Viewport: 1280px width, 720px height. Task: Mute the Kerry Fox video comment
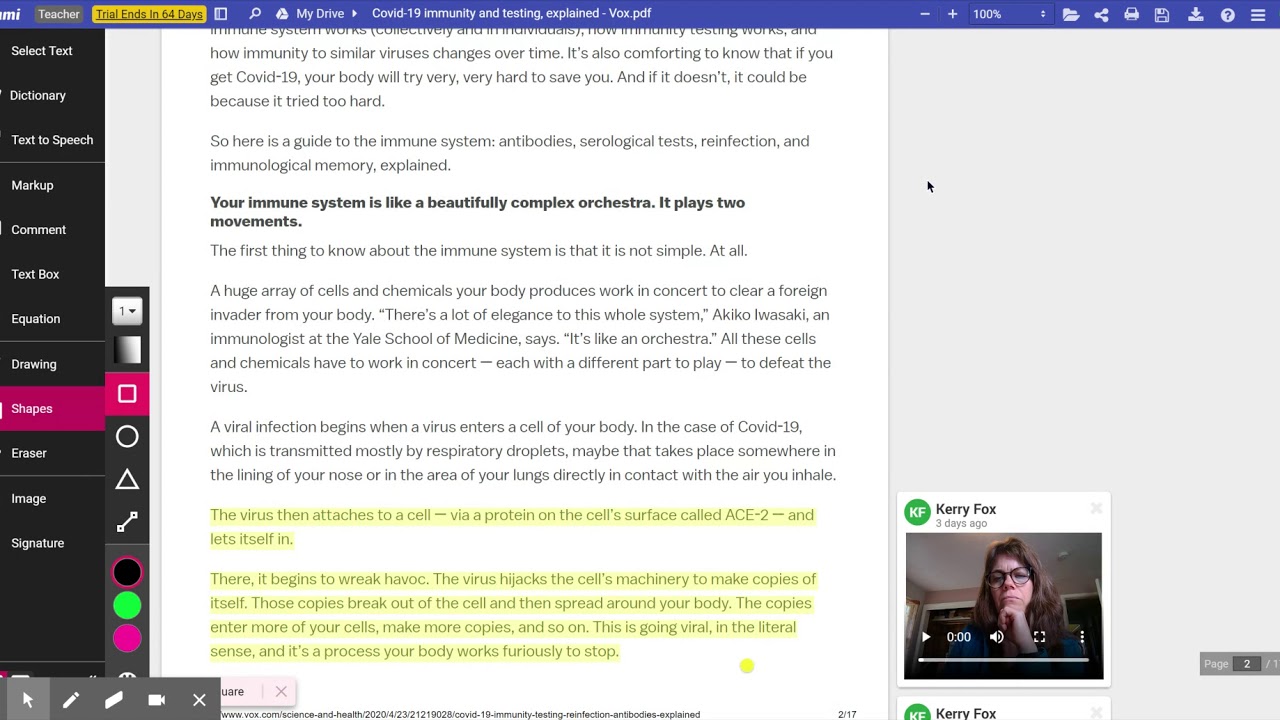point(997,637)
